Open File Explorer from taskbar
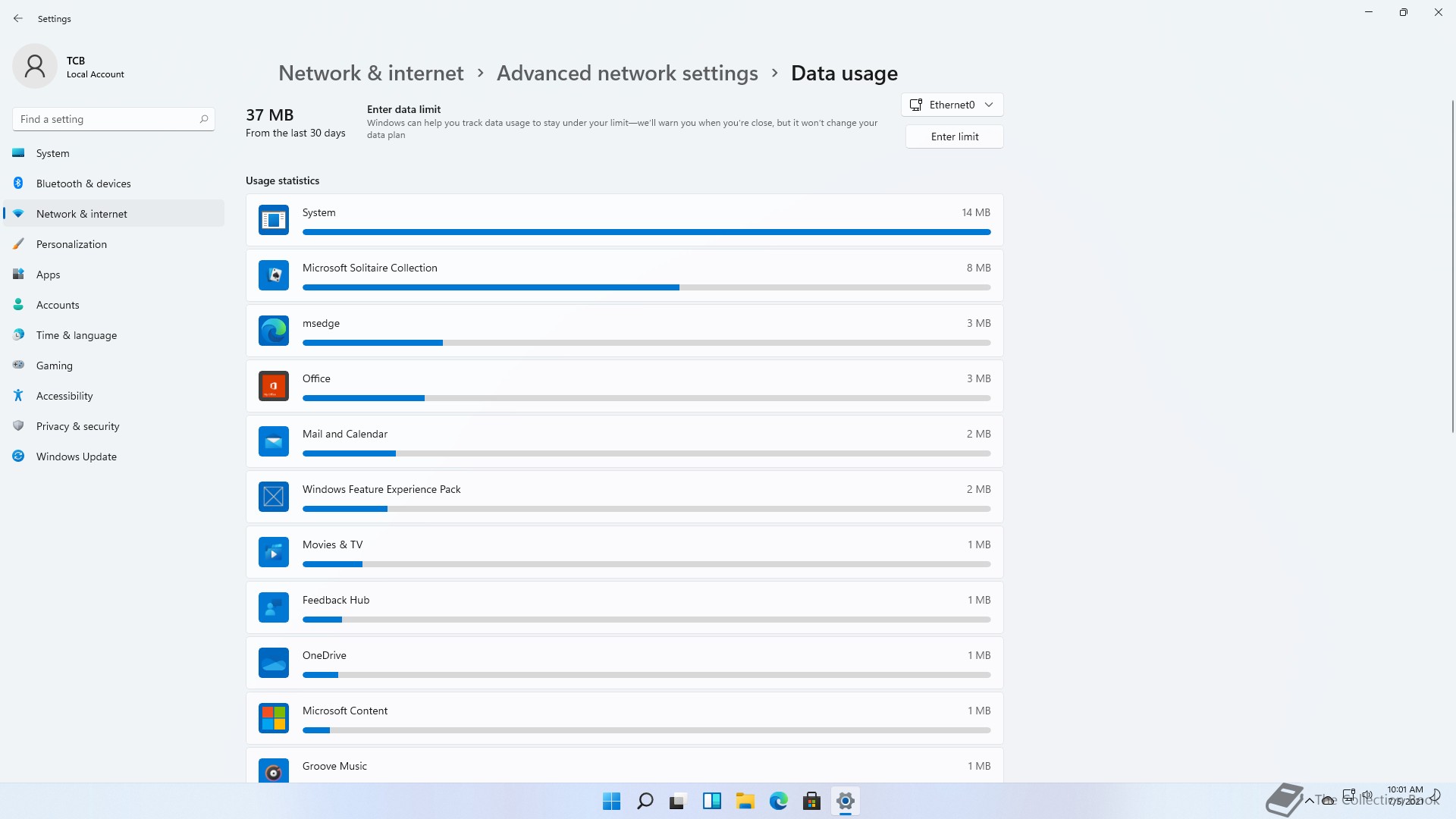This screenshot has height=819, width=1456. (x=745, y=801)
